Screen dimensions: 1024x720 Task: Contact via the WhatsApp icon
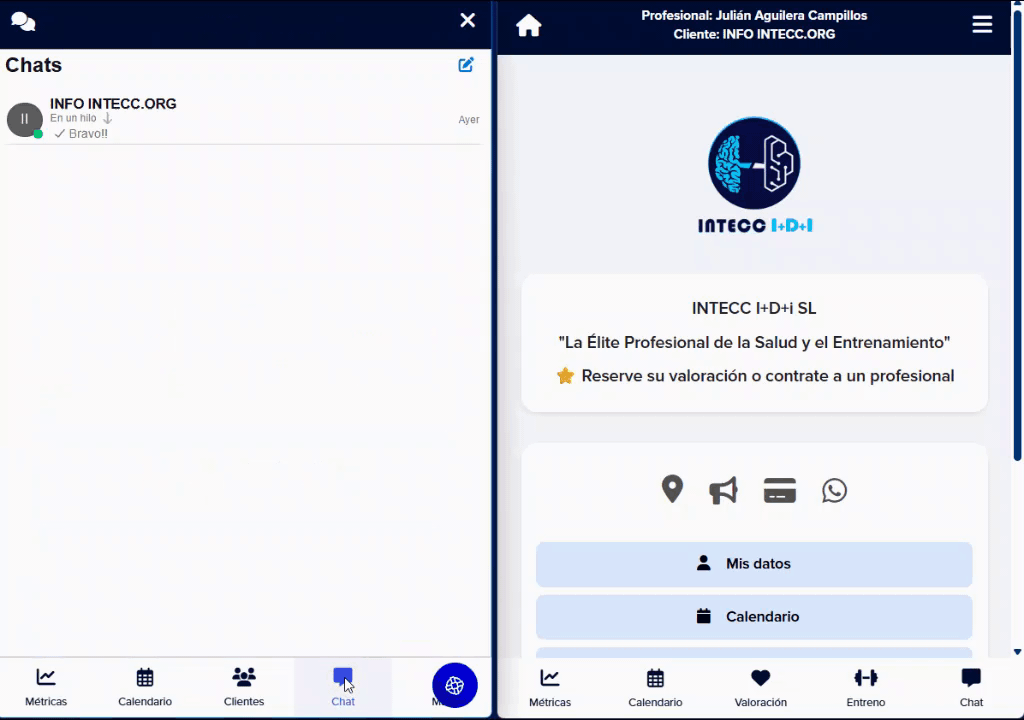(x=835, y=491)
